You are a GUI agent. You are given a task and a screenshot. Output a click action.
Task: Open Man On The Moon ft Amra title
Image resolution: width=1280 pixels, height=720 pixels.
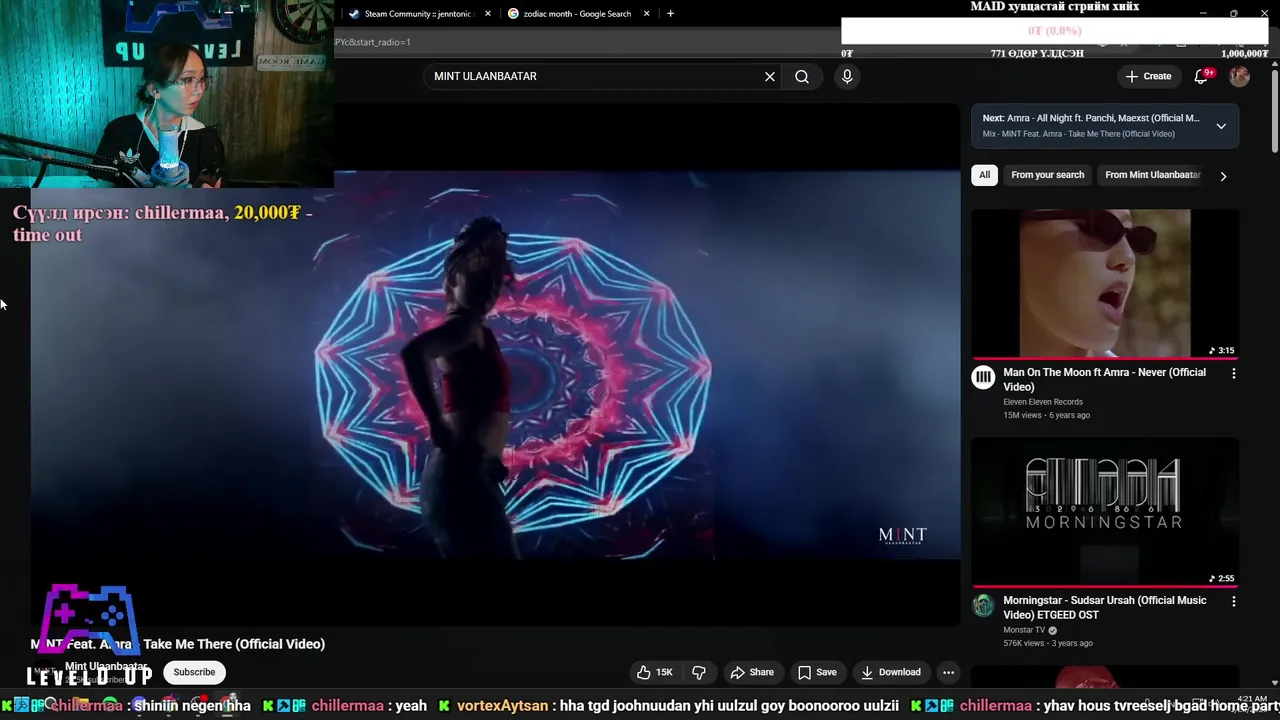[x=1104, y=379]
